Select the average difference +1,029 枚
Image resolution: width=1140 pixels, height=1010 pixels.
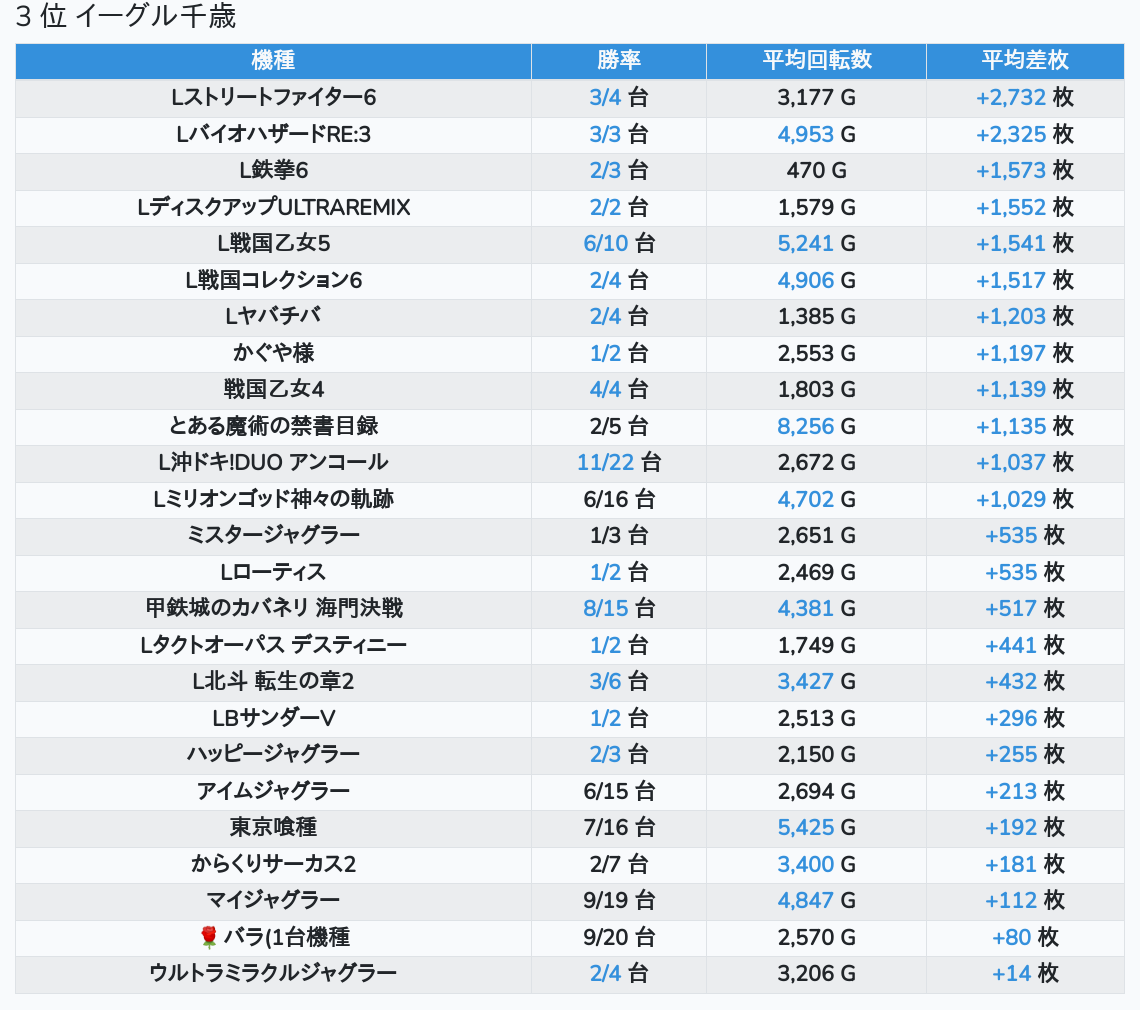[1025, 500]
